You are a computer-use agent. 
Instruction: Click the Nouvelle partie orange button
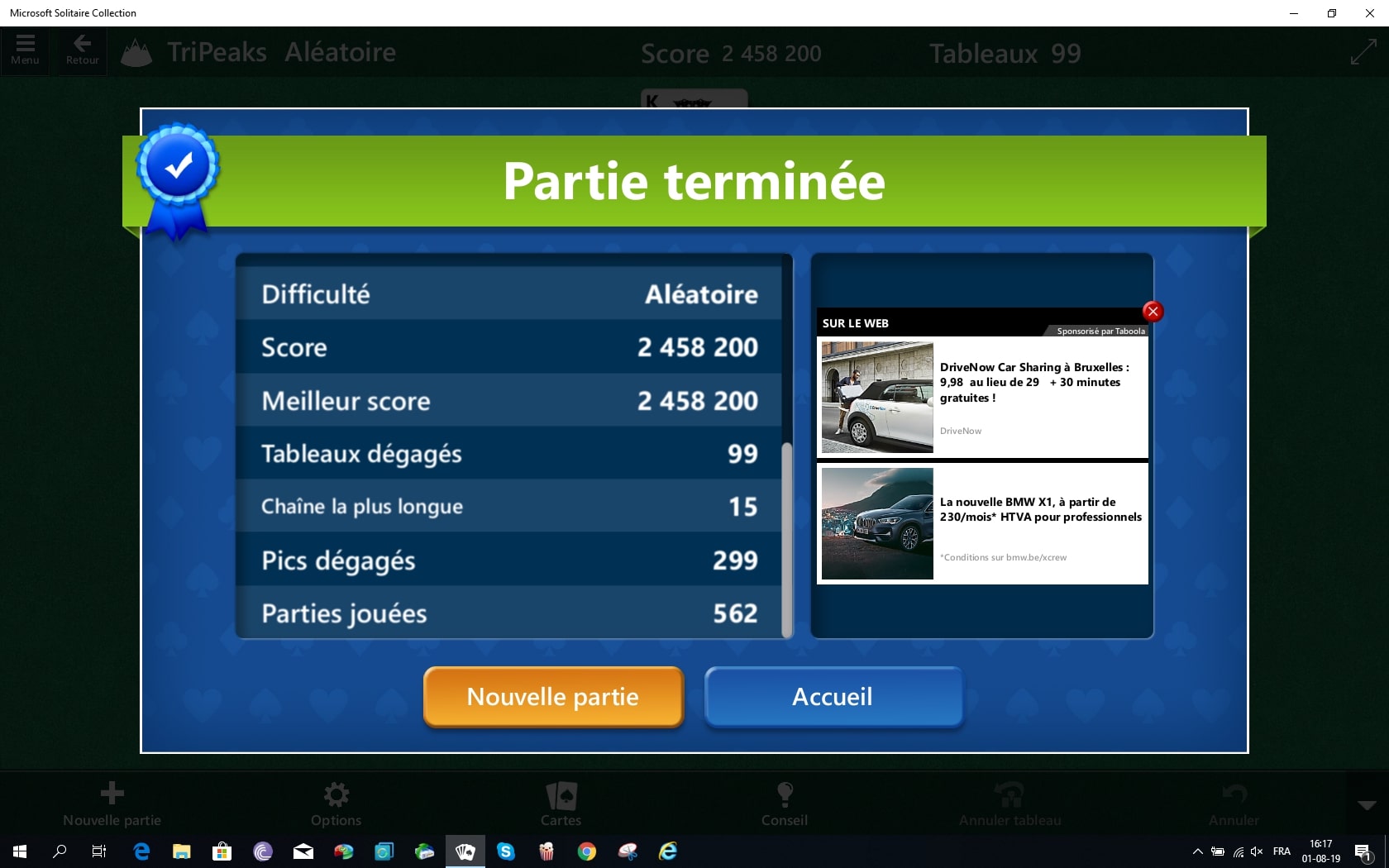[553, 697]
